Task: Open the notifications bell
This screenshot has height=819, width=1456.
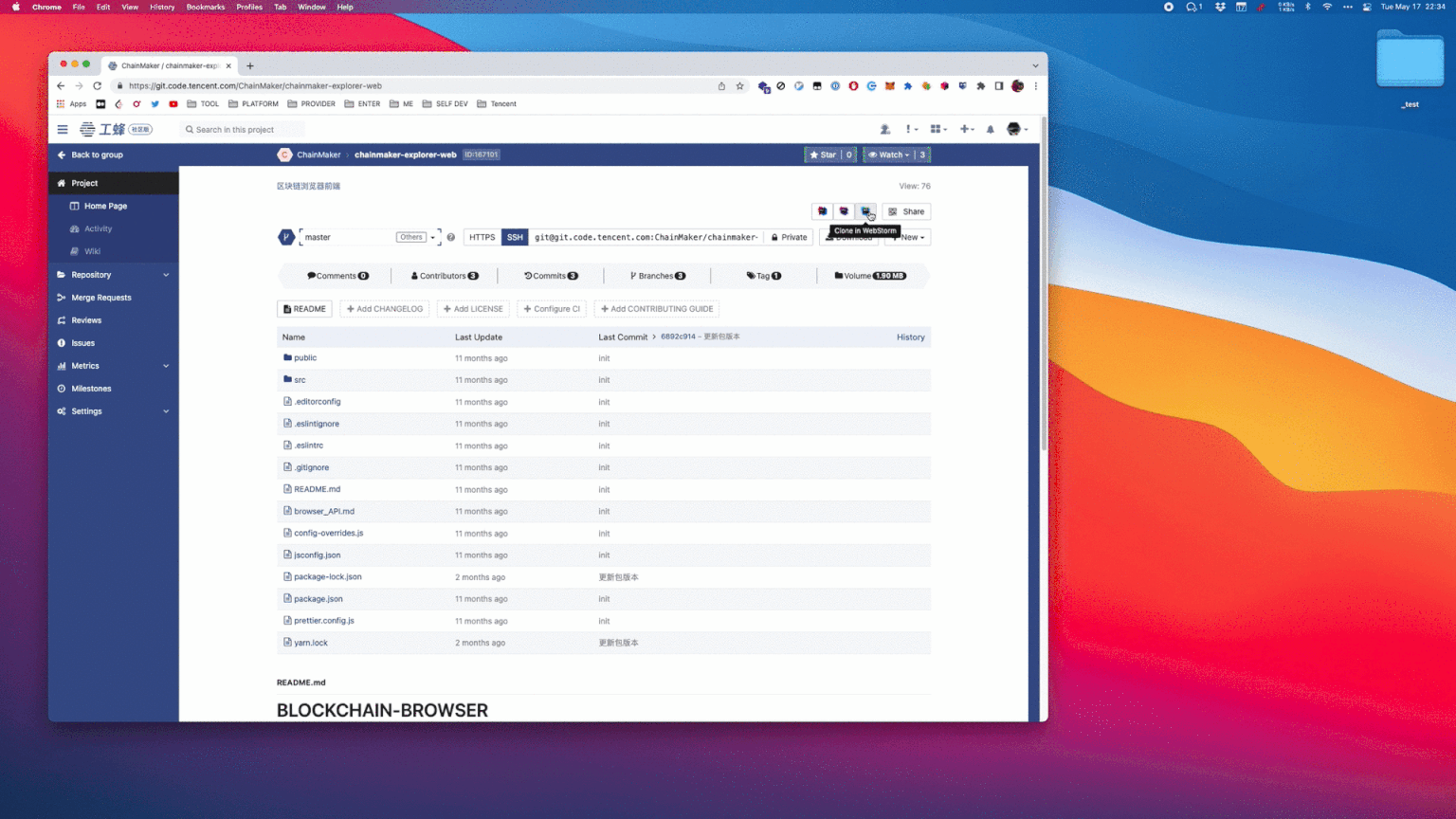Action: [x=991, y=129]
